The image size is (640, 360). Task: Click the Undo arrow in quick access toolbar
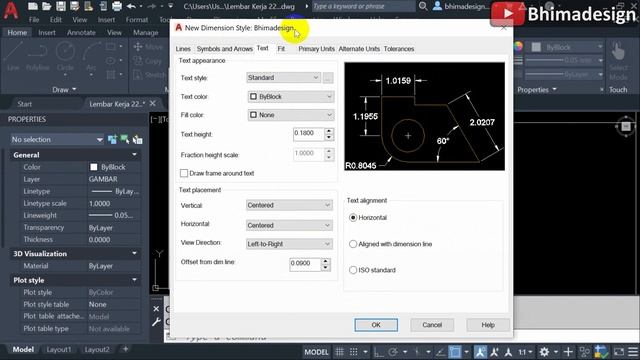pyautogui.click(x=131, y=6)
